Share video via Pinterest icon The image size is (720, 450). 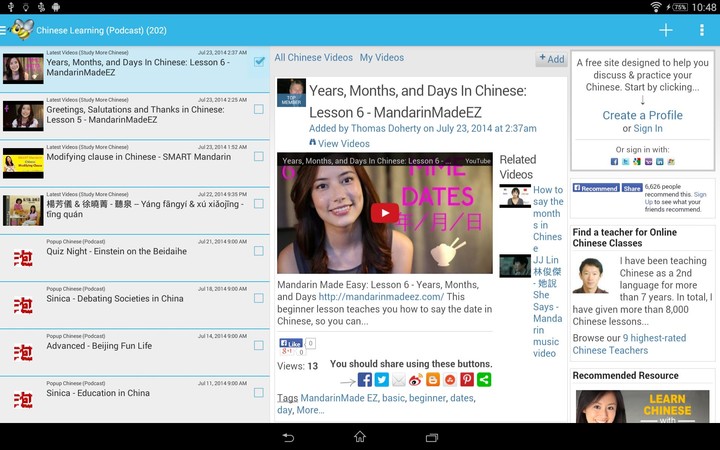[467, 380]
